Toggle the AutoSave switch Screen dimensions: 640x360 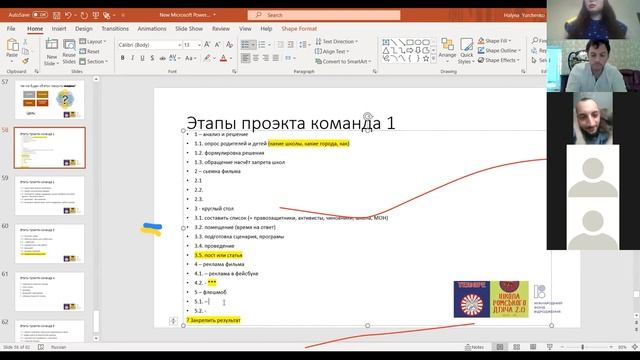[x=40, y=15]
